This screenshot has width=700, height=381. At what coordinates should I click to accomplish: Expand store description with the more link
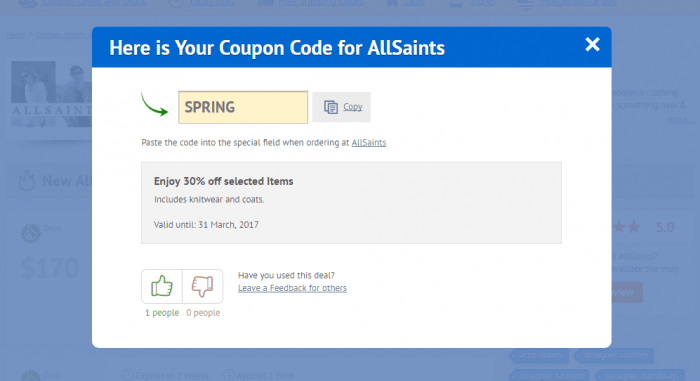tap(677, 119)
